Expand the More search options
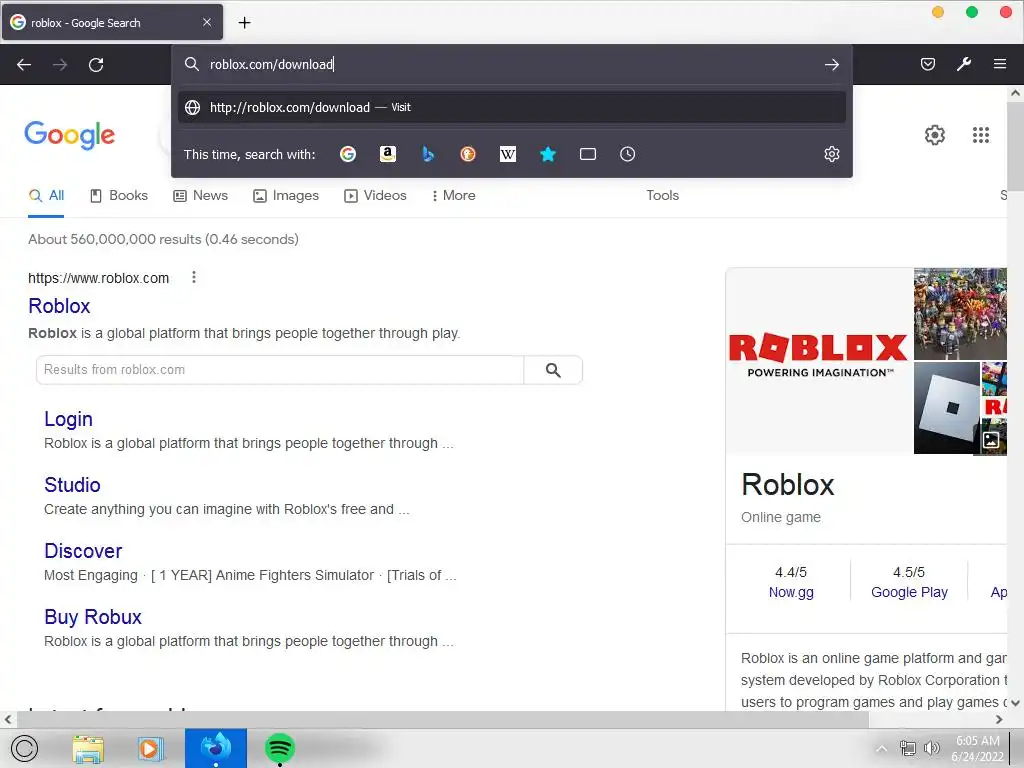The width and height of the screenshot is (1024, 768). tap(453, 195)
